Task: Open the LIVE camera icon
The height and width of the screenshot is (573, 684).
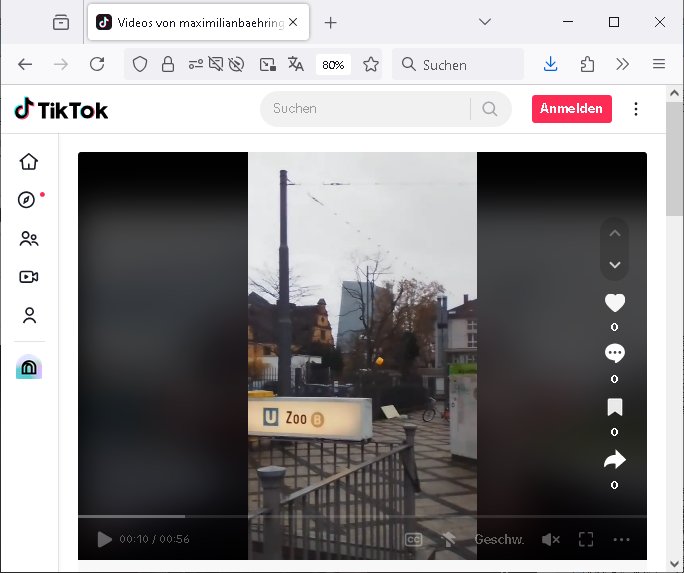Action: (x=29, y=277)
